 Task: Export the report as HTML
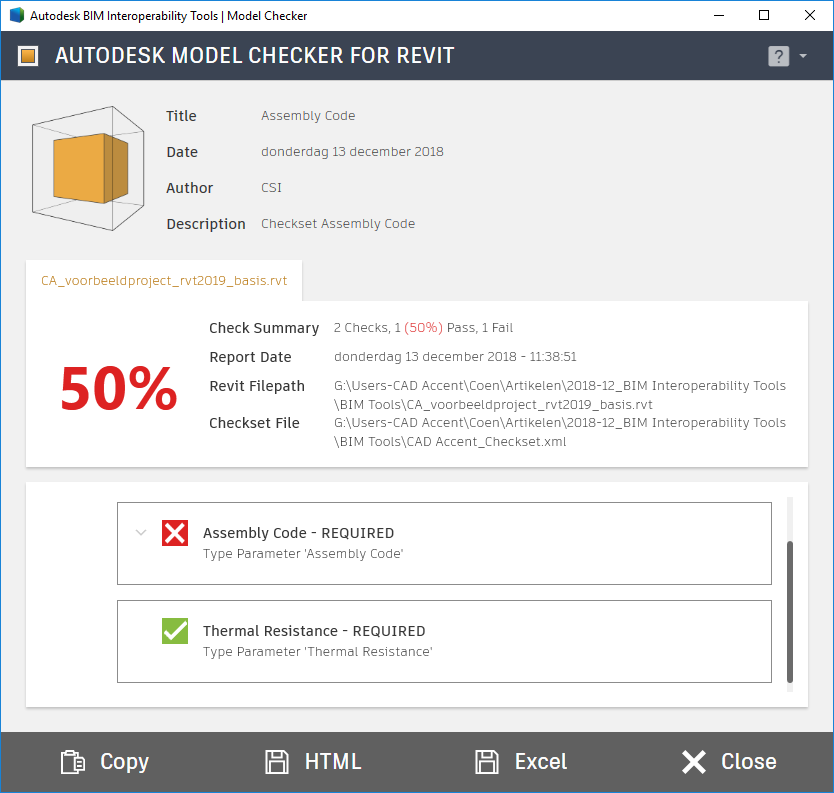[x=313, y=762]
